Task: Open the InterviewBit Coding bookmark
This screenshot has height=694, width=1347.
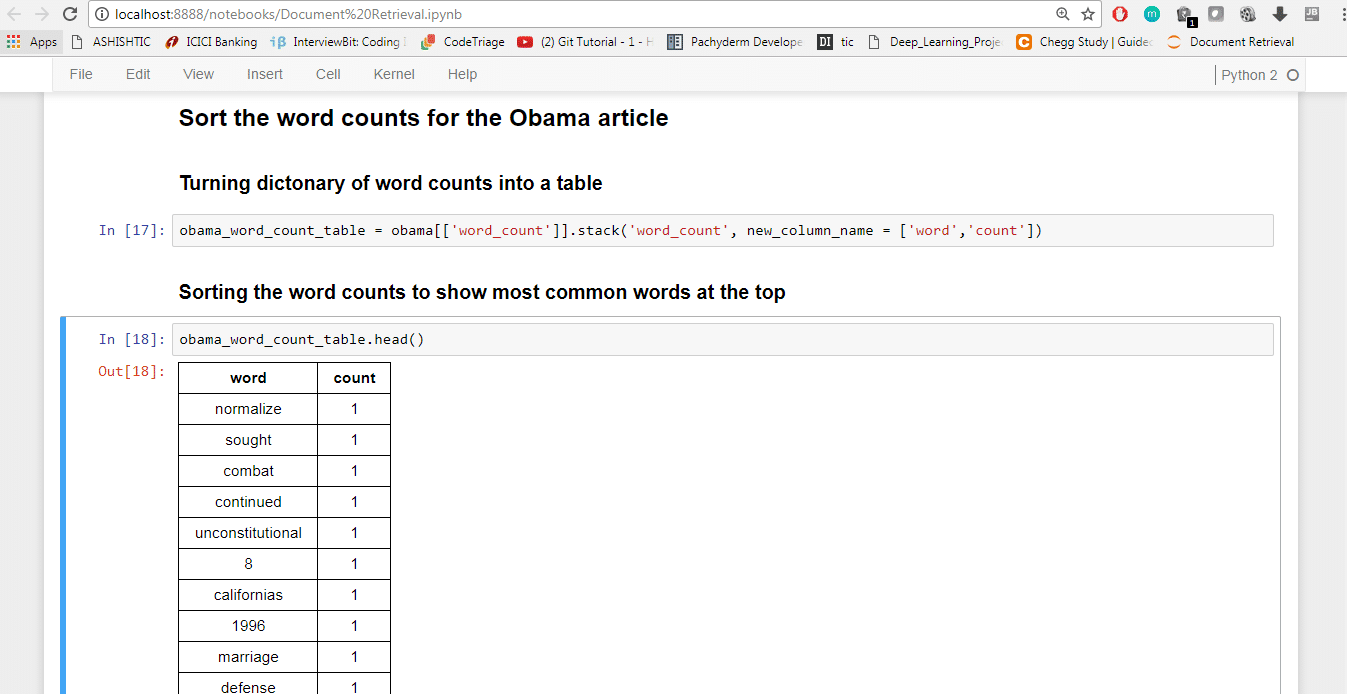Action: point(340,42)
